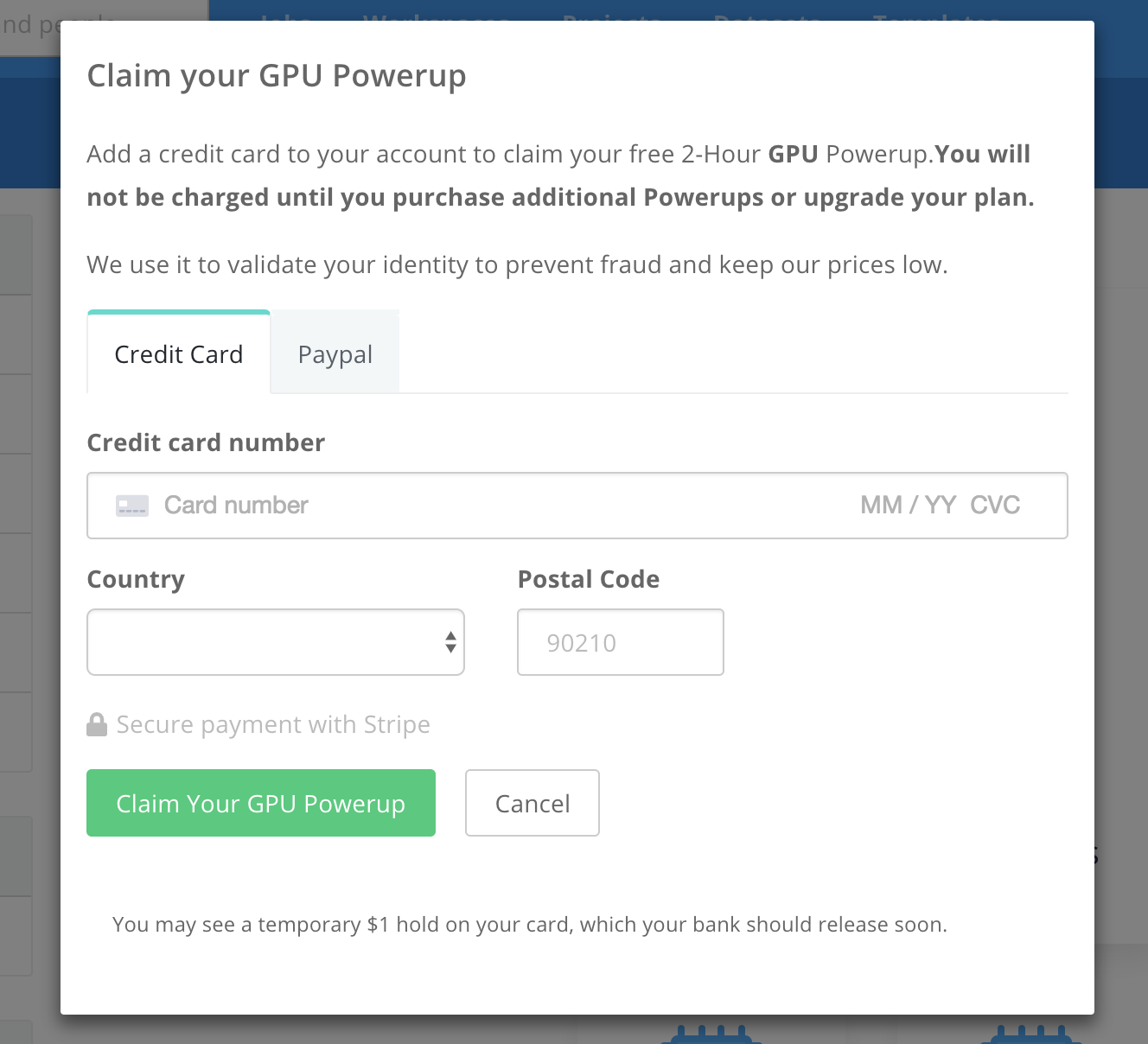Click the CVC field
The width and height of the screenshot is (1148, 1044).
click(x=995, y=506)
